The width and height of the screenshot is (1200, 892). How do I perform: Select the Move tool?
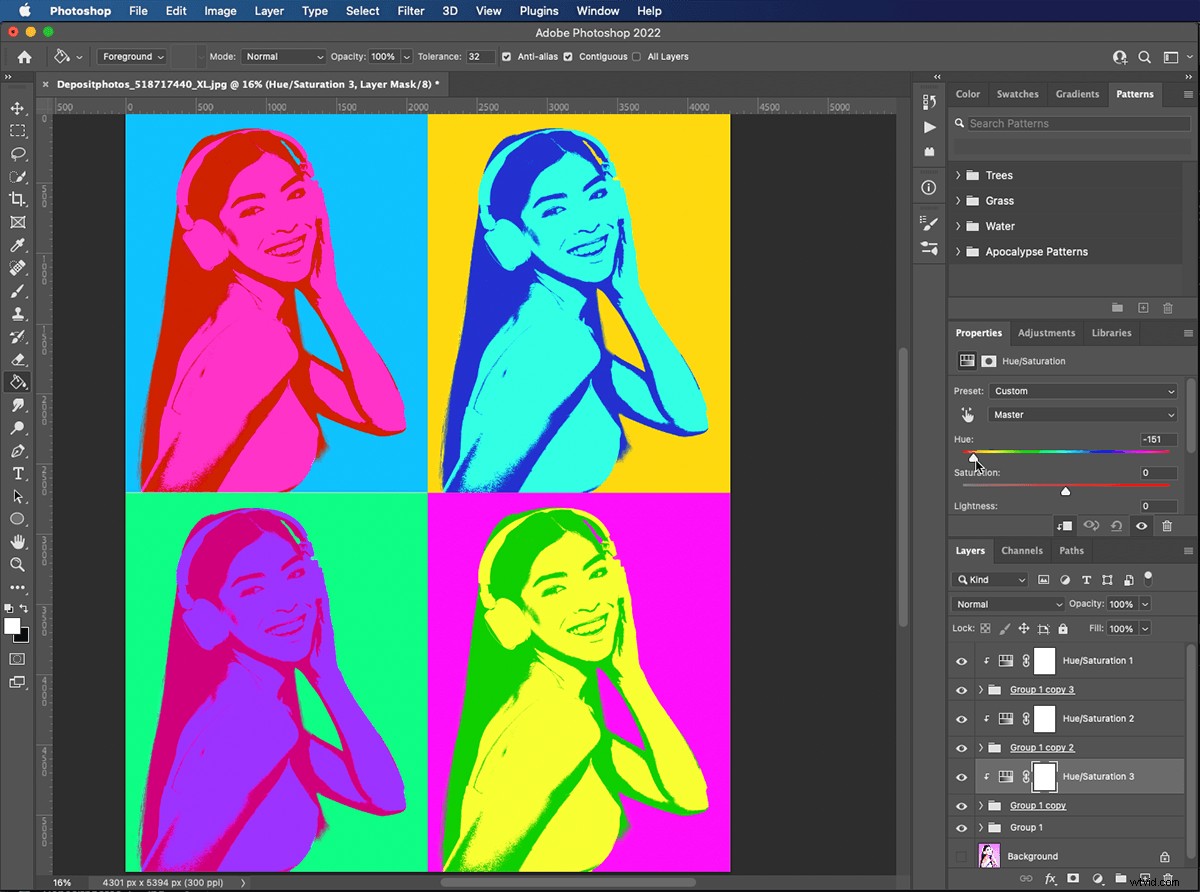pyautogui.click(x=17, y=106)
